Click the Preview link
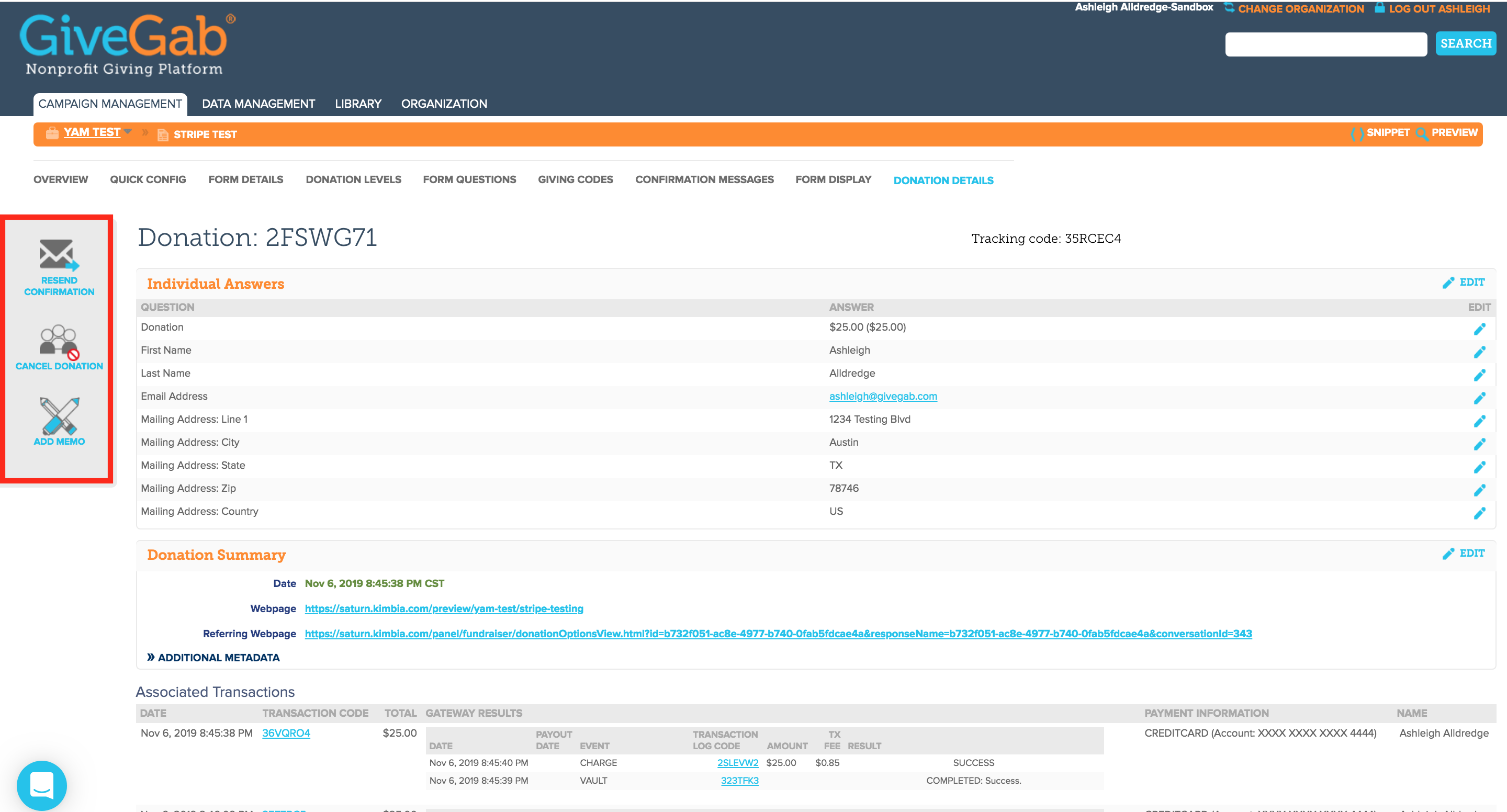This screenshot has height=812, width=1507. [1454, 133]
